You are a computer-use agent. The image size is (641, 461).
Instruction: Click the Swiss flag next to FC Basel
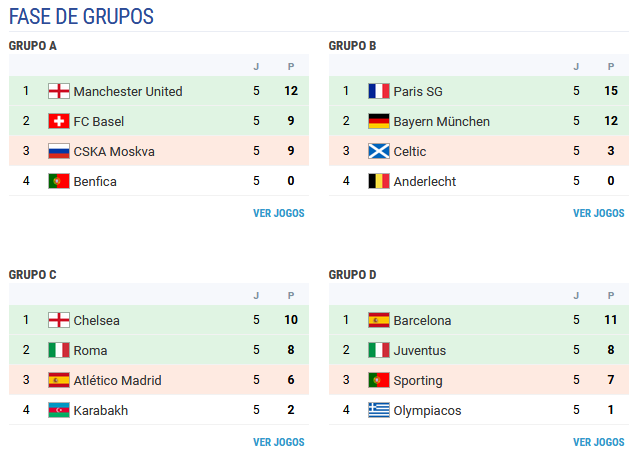(59, 121)
